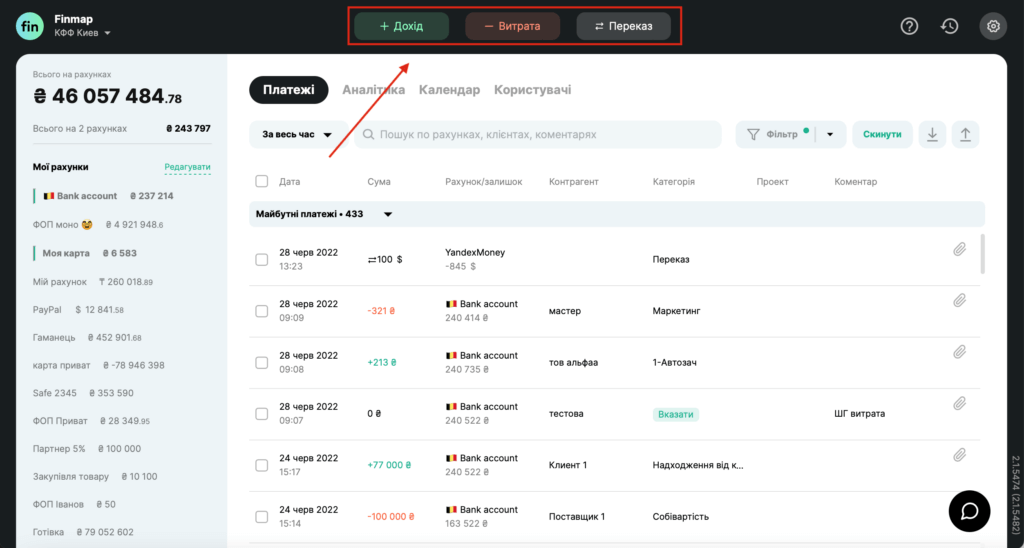Image resolution: width=1024 pixels, height=548 pixels.
Task: Click attachment paperclip for YandexMoney transfer row
Action: [959, 249]
